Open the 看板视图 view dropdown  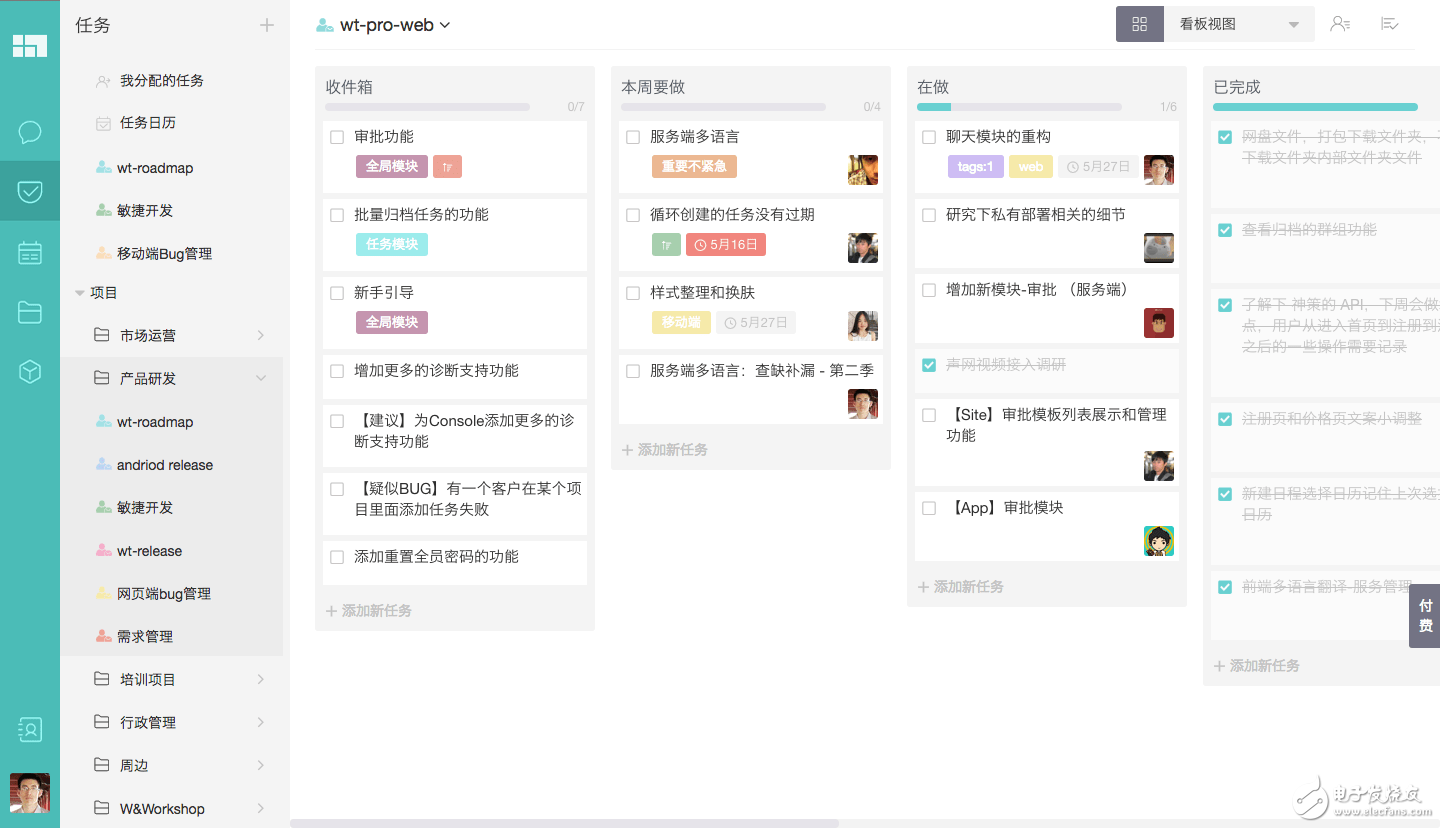(x=1239, y=23)
